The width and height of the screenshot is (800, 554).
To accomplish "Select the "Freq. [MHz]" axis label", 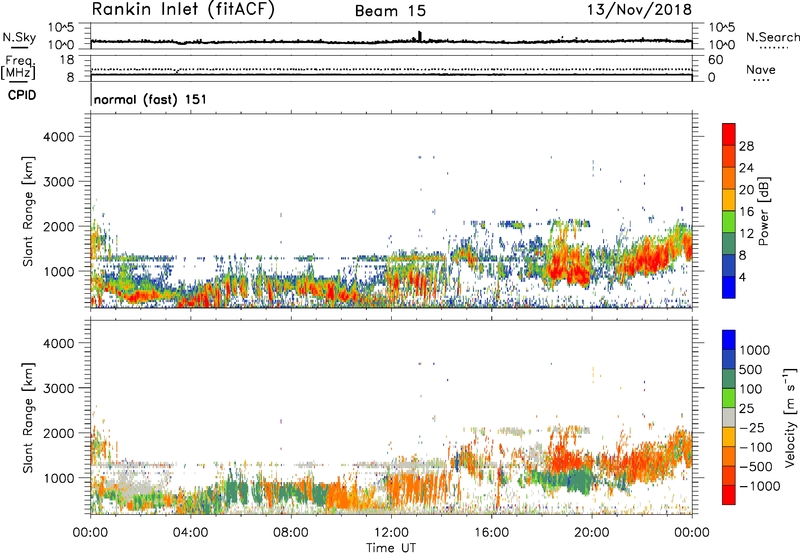I will [x=19, y=68].
